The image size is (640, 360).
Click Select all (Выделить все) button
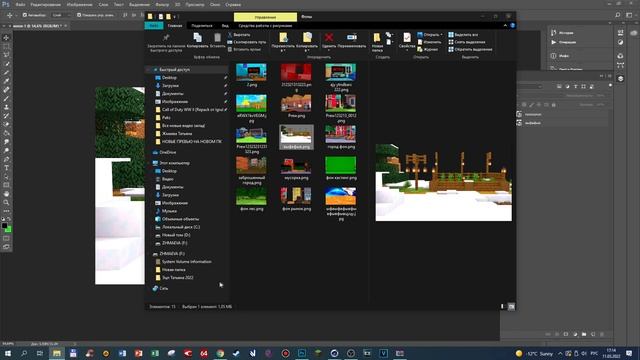point(463,35)
